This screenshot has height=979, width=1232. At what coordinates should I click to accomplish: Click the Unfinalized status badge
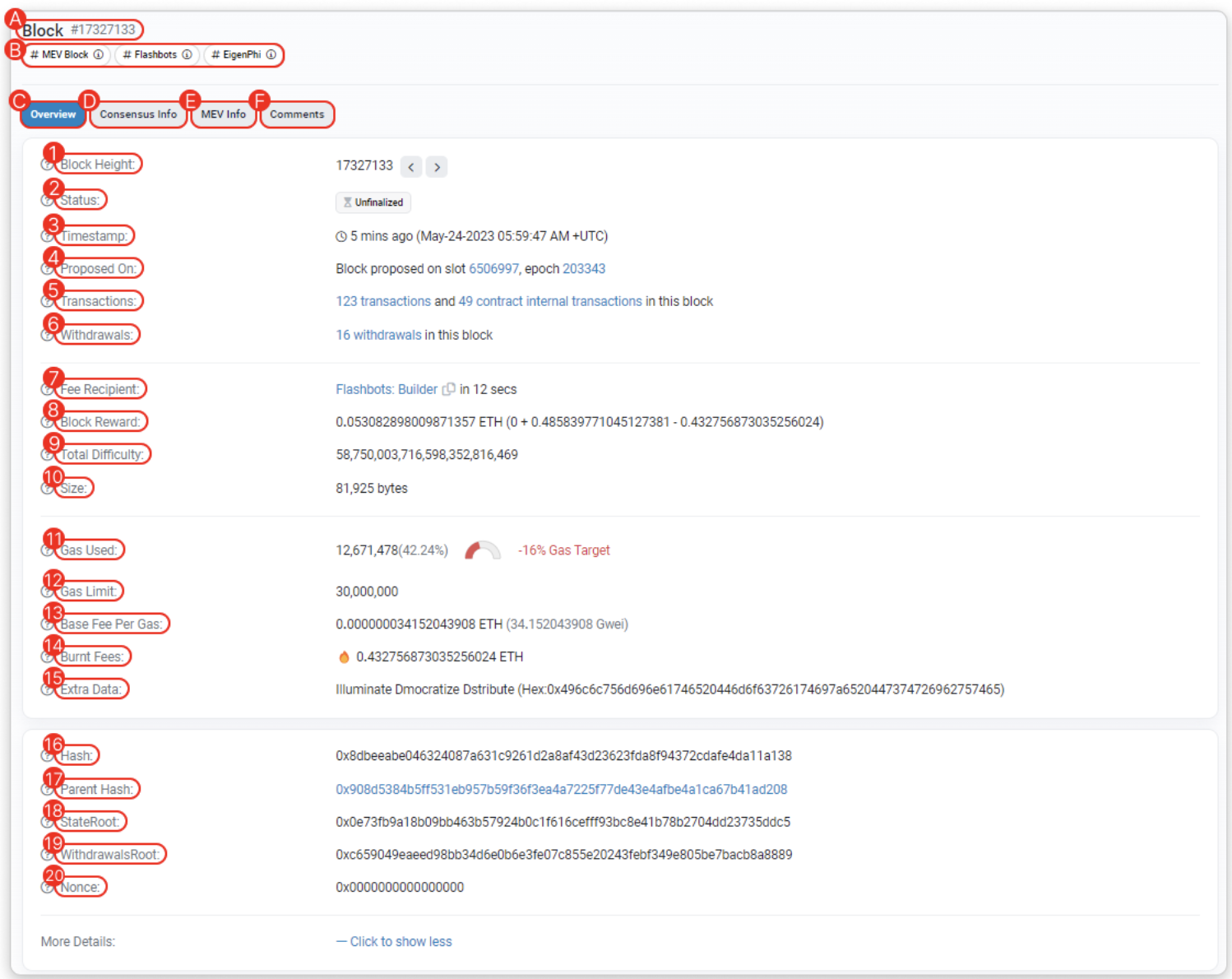point(373,202)
